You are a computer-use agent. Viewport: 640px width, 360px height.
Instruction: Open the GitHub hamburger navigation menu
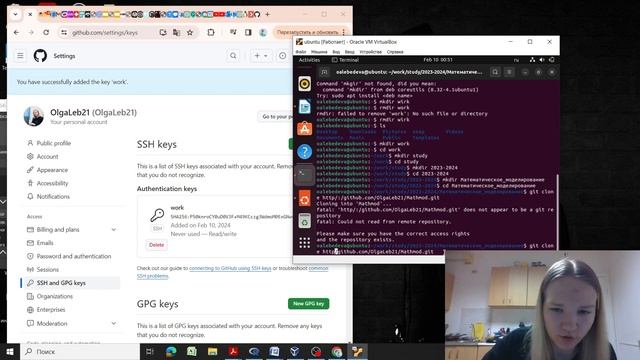pos(20,56)
